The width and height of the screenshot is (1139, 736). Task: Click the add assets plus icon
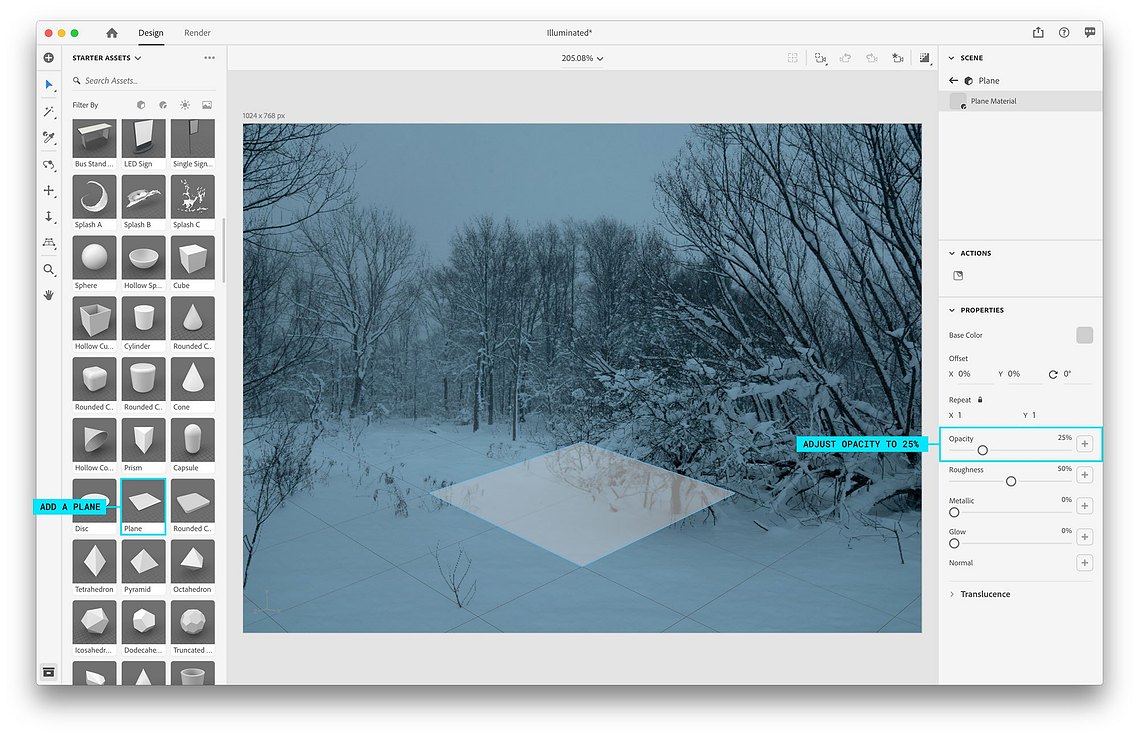coord(49,57)
